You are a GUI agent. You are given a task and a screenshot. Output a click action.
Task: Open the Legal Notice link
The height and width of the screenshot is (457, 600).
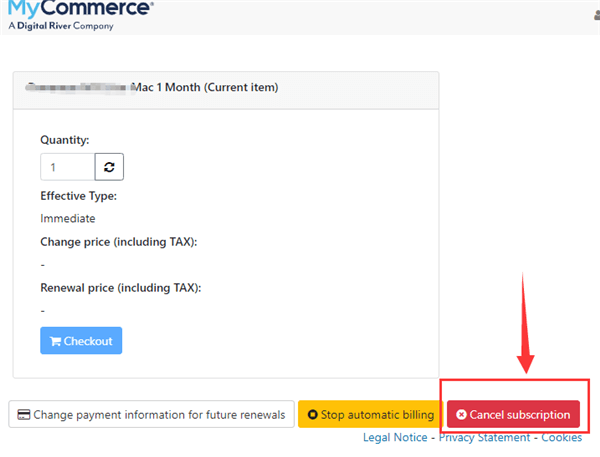392,438
